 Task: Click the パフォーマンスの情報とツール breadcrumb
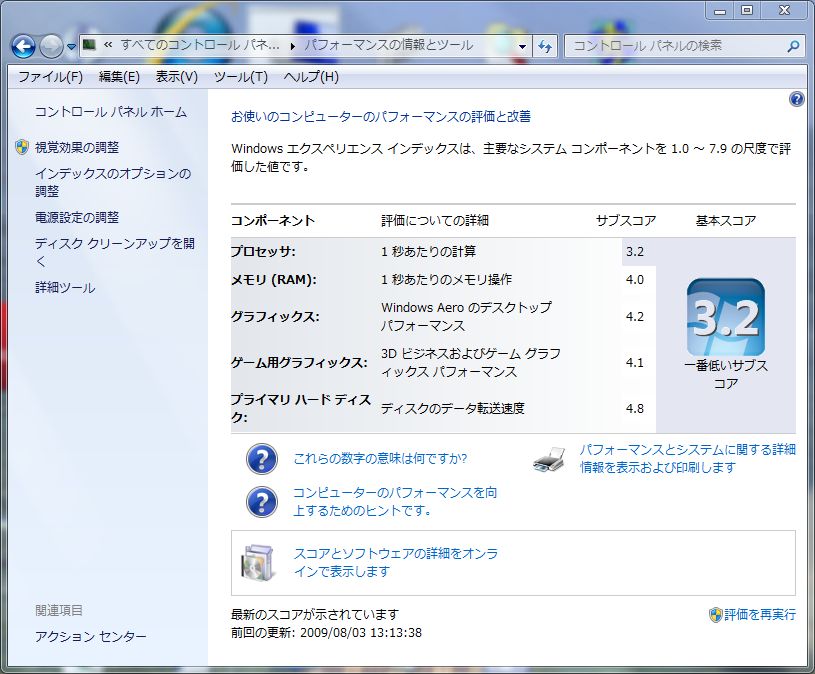[x=389, y=45]
